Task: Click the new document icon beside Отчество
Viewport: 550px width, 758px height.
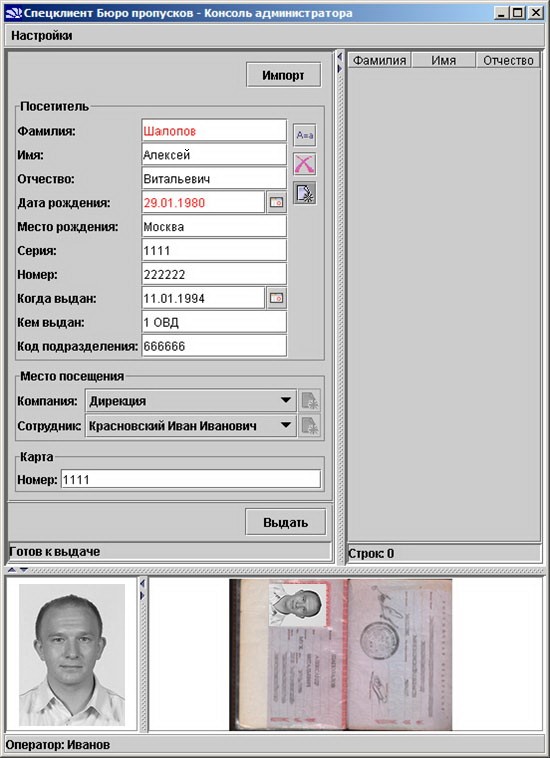Action: click(x=305, y=193)
